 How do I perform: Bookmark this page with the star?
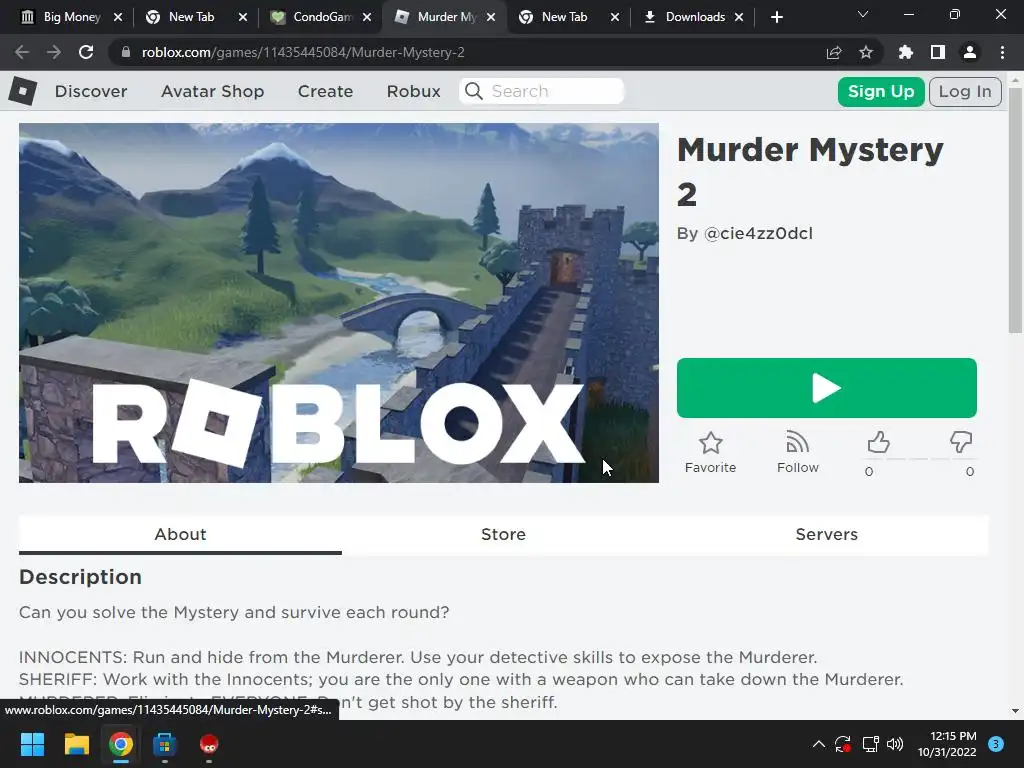pyautogui.click(x=866, y=52)
